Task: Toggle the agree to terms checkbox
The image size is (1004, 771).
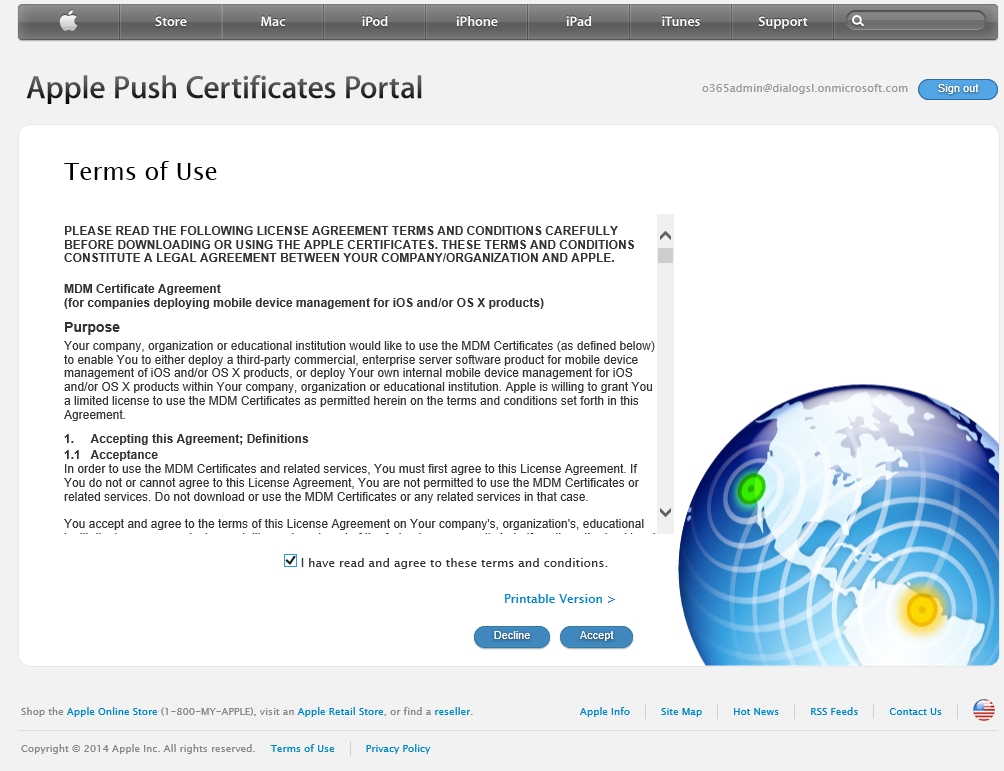Action: [x=290, y=561]
